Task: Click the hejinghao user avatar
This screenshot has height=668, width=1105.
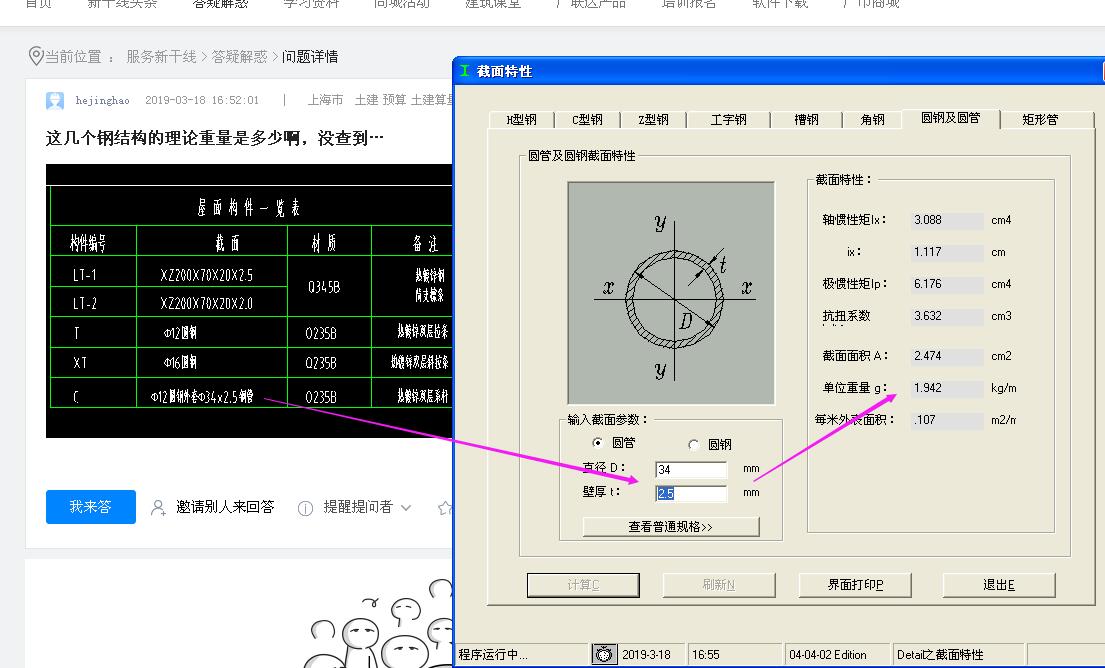Action: pyautogui.click(x=55, y=101)
